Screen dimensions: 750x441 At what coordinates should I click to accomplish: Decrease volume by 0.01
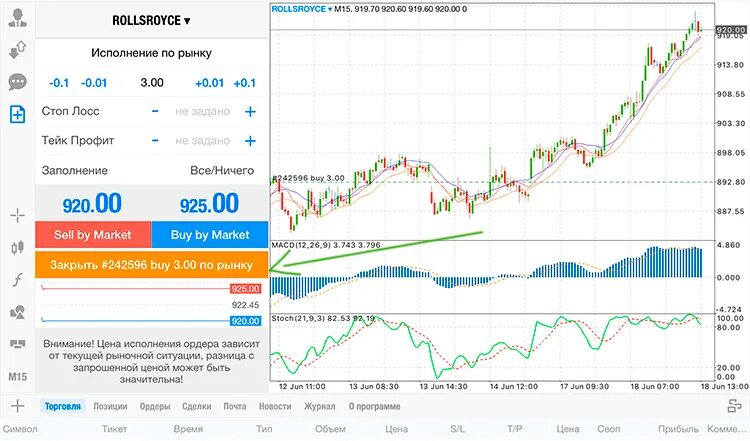pyautogui.click(x=94, y=83)
